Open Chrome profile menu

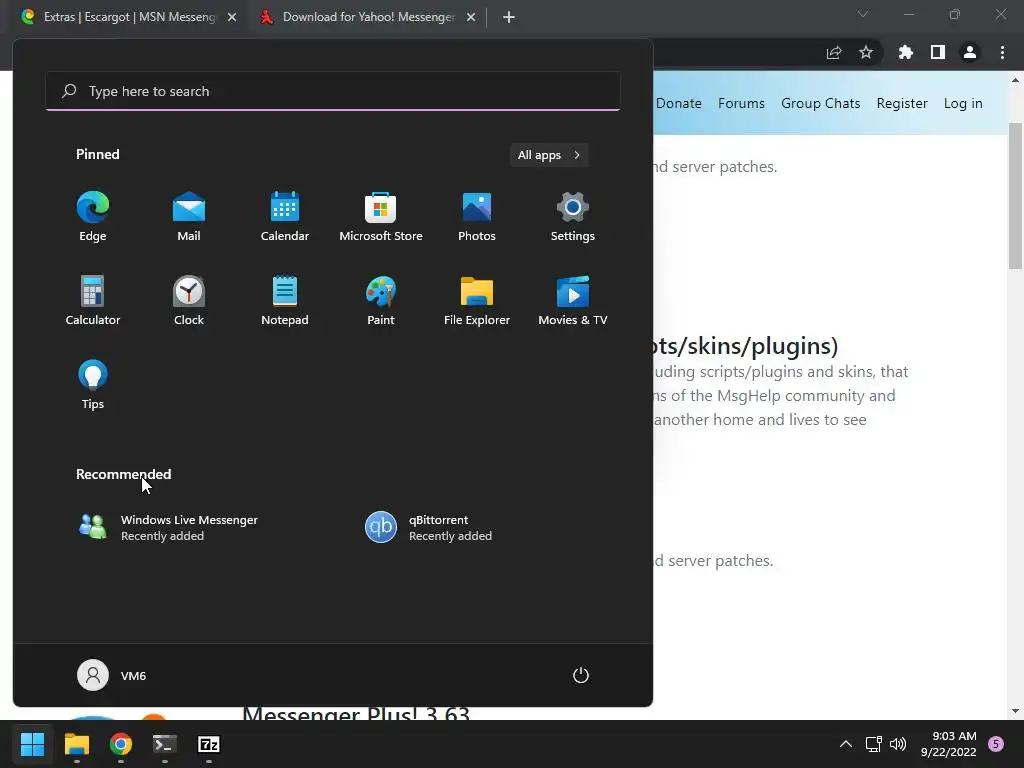click(x=970, y=53)
